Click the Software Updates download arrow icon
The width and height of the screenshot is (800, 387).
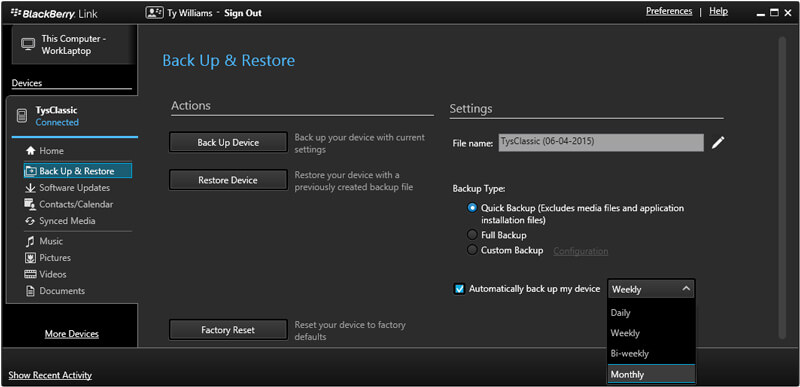point(30,188)
